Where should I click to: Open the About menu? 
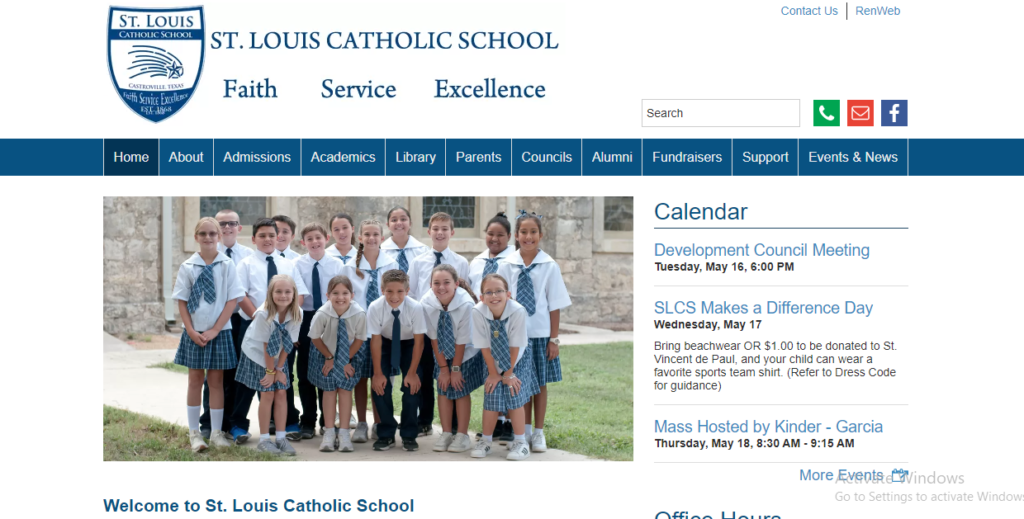[x=186, y=157]
